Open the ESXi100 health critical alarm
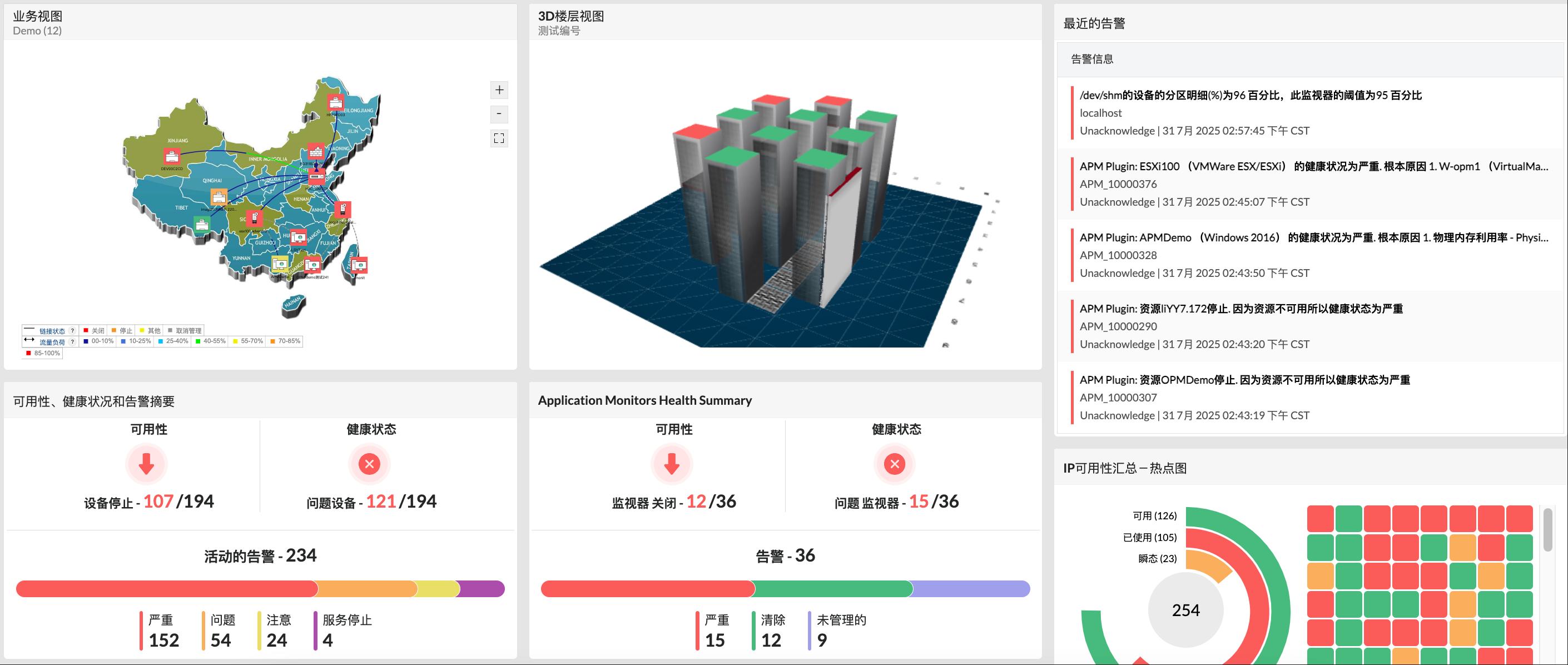This screenshot has width=1568, height=665. click(1313, 167)
